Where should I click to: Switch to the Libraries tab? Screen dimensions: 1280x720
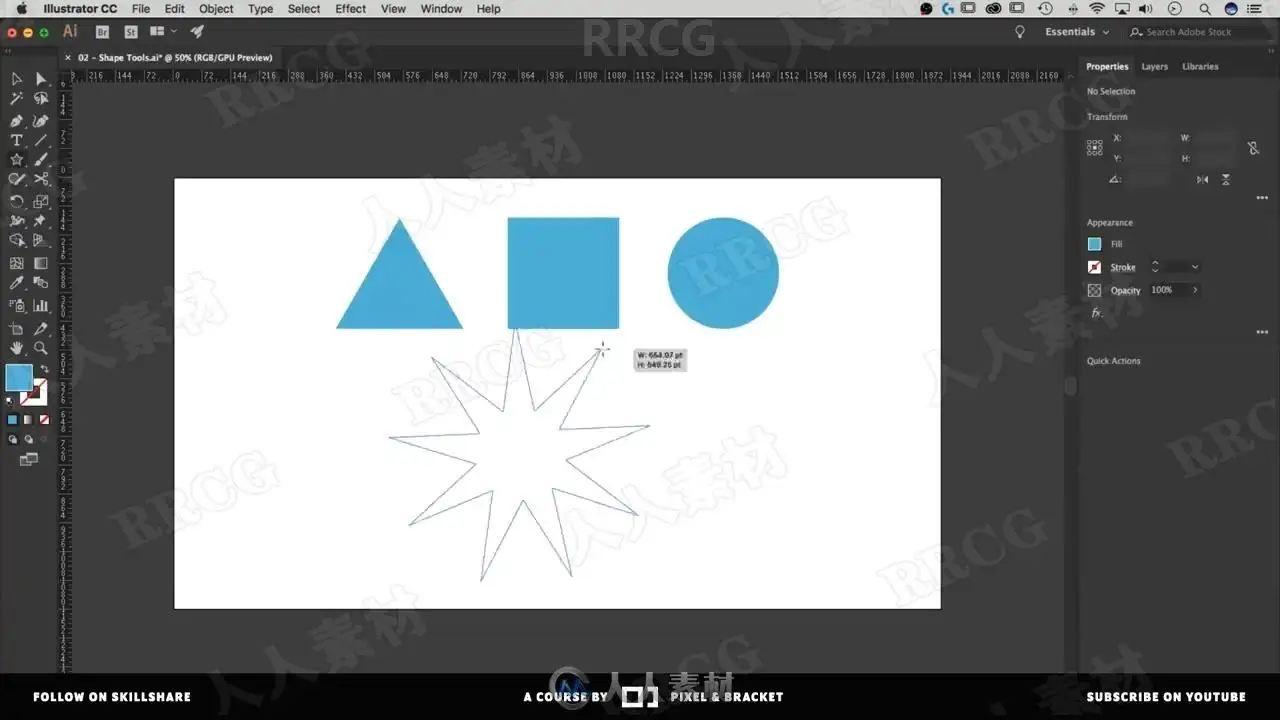pos(1200,67)
